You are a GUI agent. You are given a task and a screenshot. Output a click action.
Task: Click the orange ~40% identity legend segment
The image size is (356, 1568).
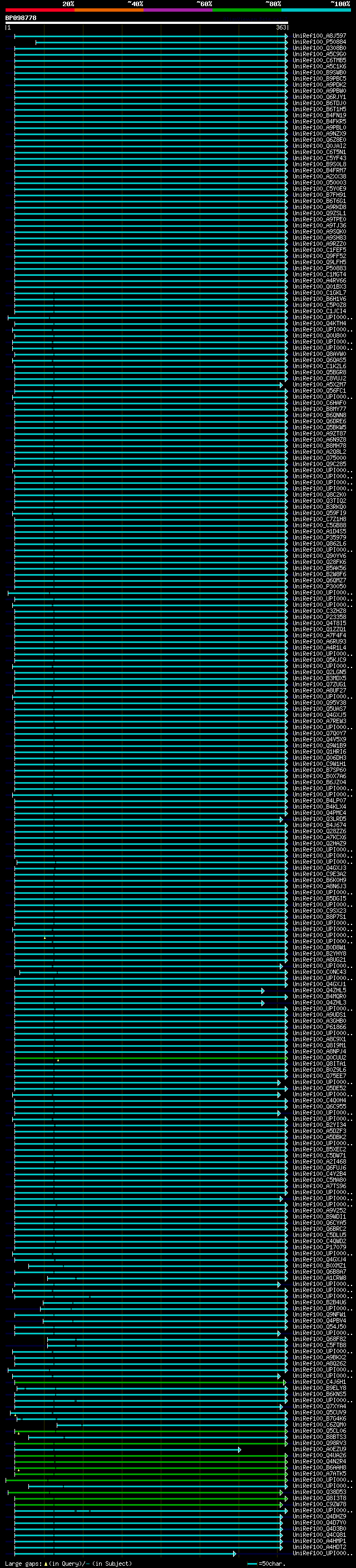(109, 10)
